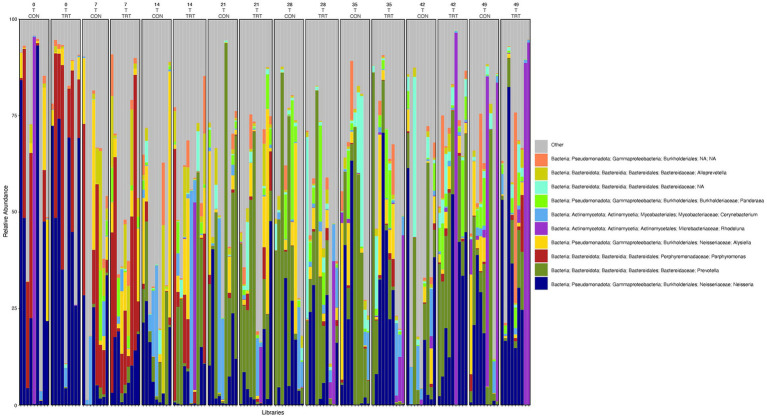
Task: Click the Corynebacterium legend label text
Action: [x=654, y=214]
